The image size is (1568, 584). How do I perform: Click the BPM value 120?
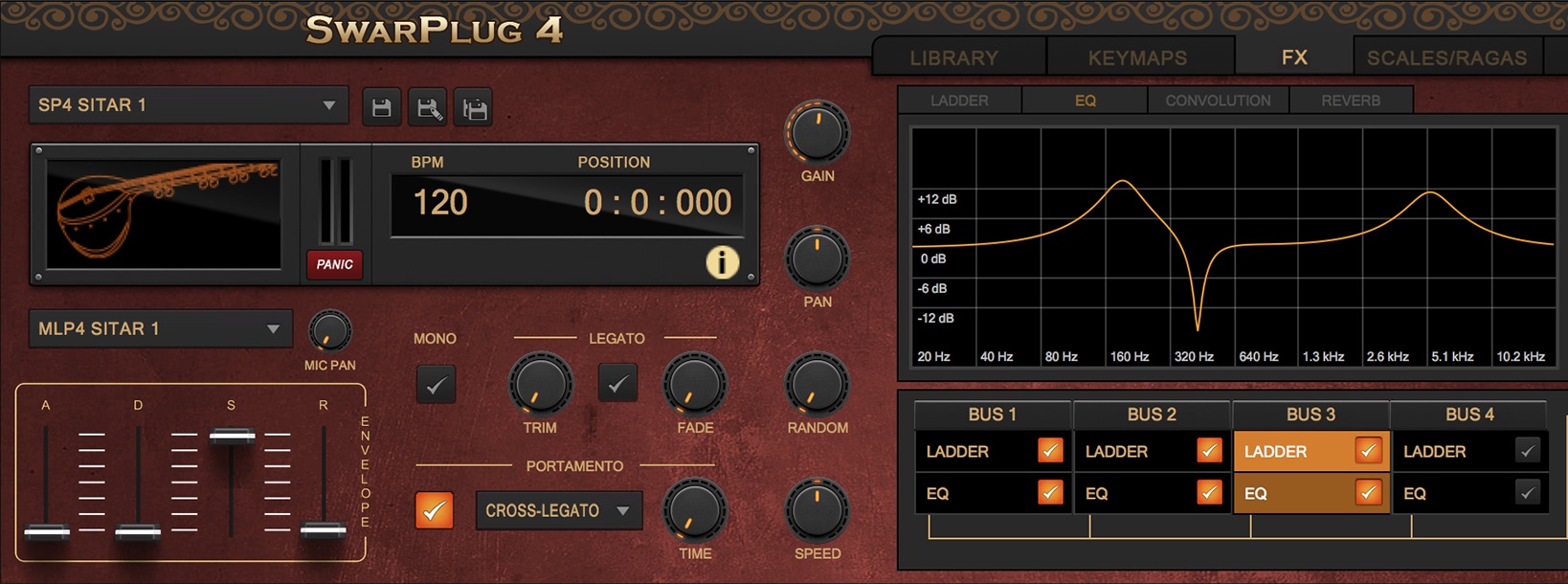coord(440,203)
